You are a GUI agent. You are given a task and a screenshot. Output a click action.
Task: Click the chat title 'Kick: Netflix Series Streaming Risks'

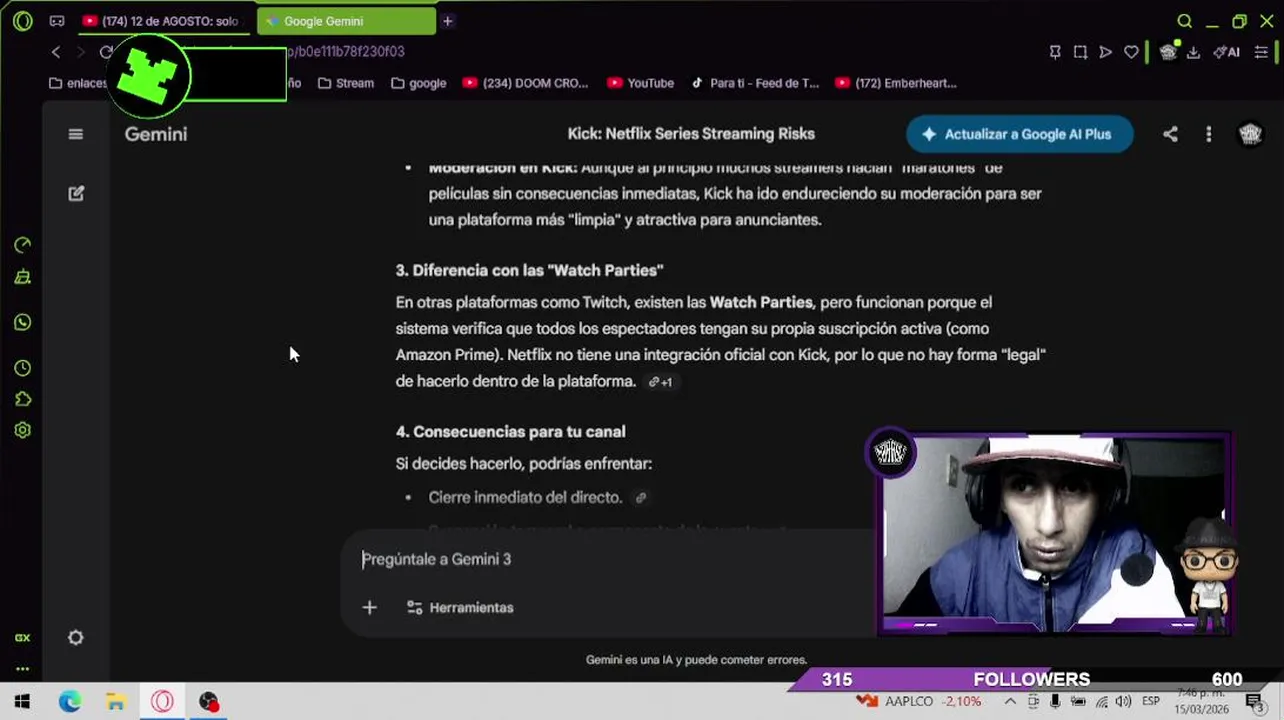click(x=691, y=134)
